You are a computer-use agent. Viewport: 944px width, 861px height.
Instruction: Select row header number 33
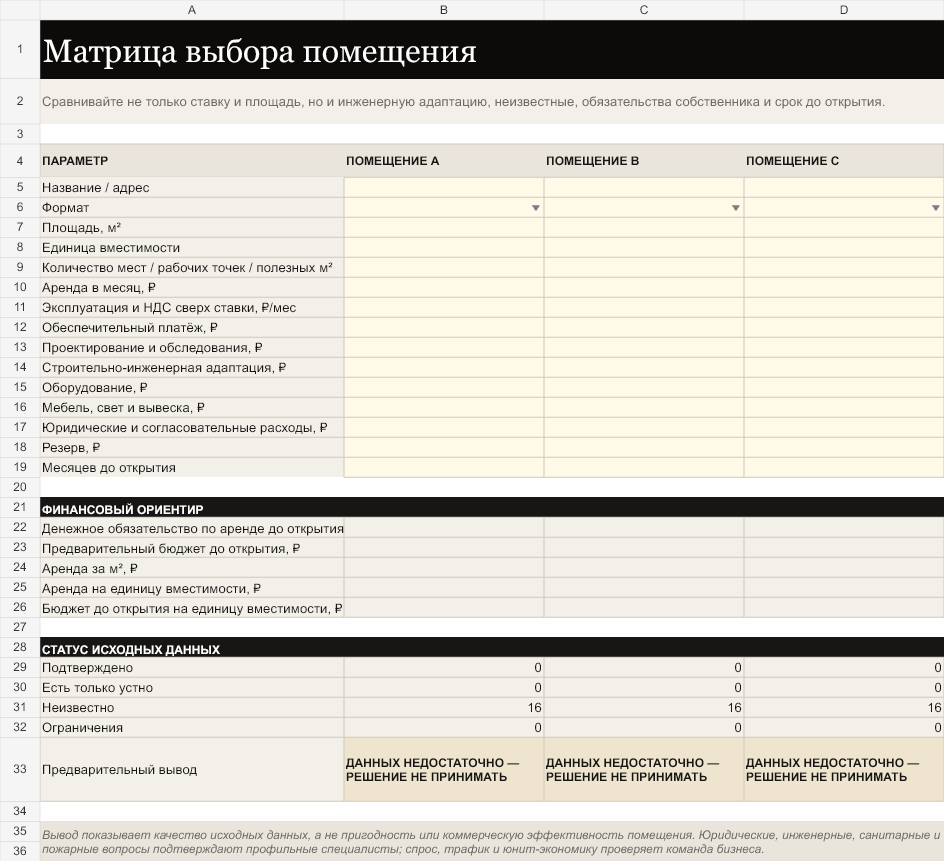pos(20,769)
